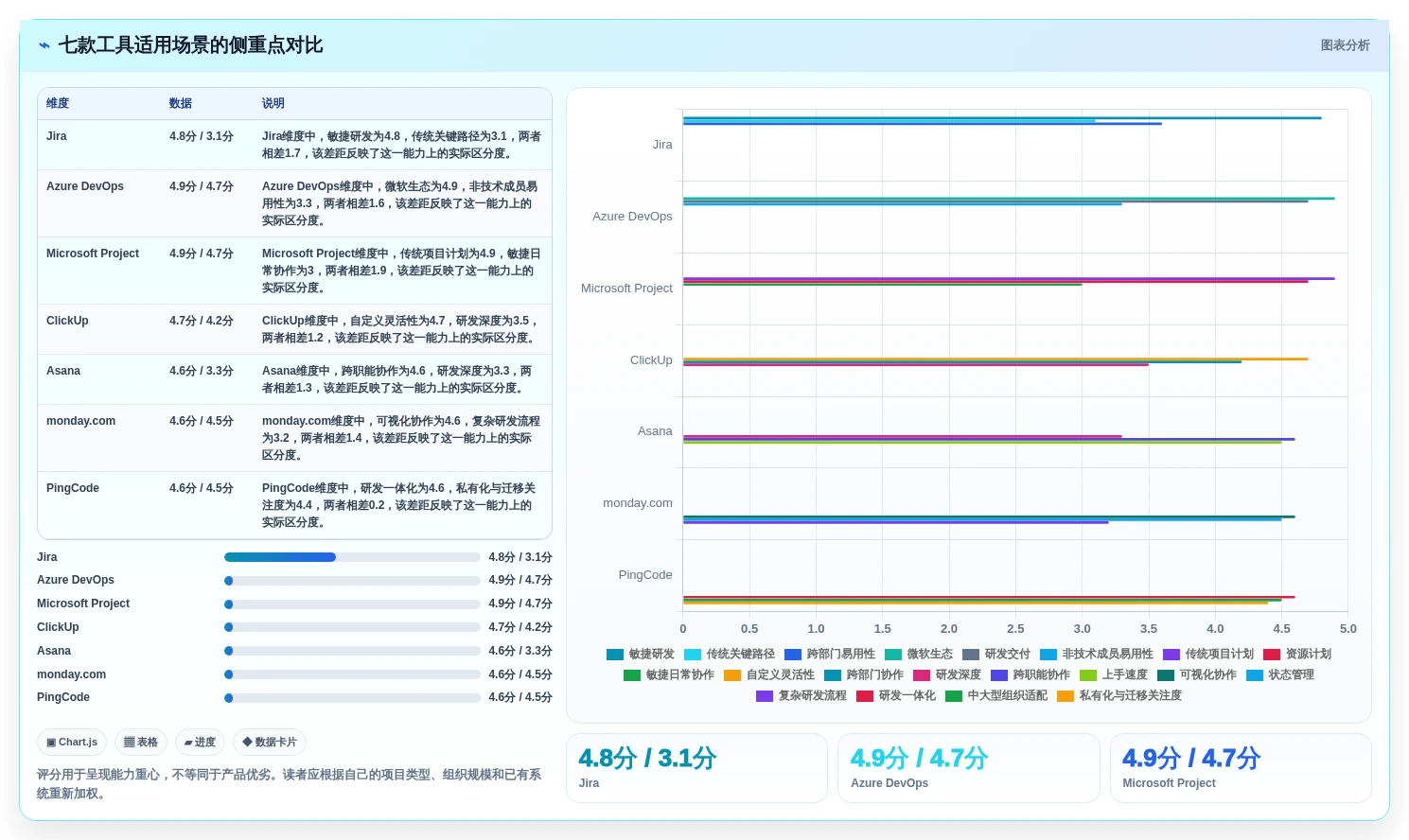
Task: Toggle the 跨部门易用性 legend entry
Action: 830,655
